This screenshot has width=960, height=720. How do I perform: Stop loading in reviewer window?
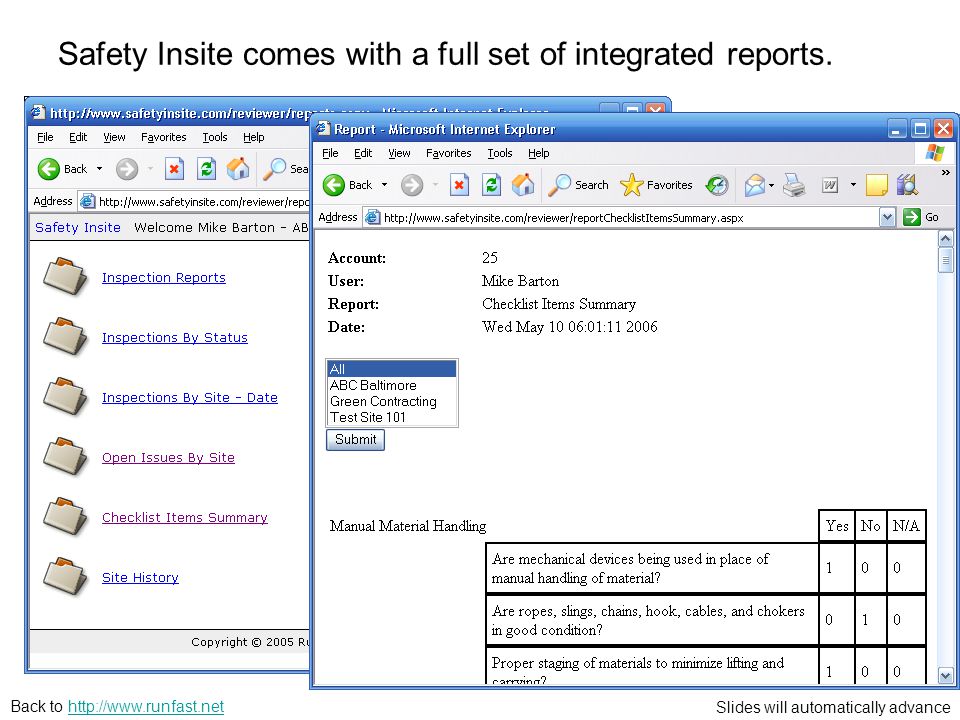coord(174,169)
